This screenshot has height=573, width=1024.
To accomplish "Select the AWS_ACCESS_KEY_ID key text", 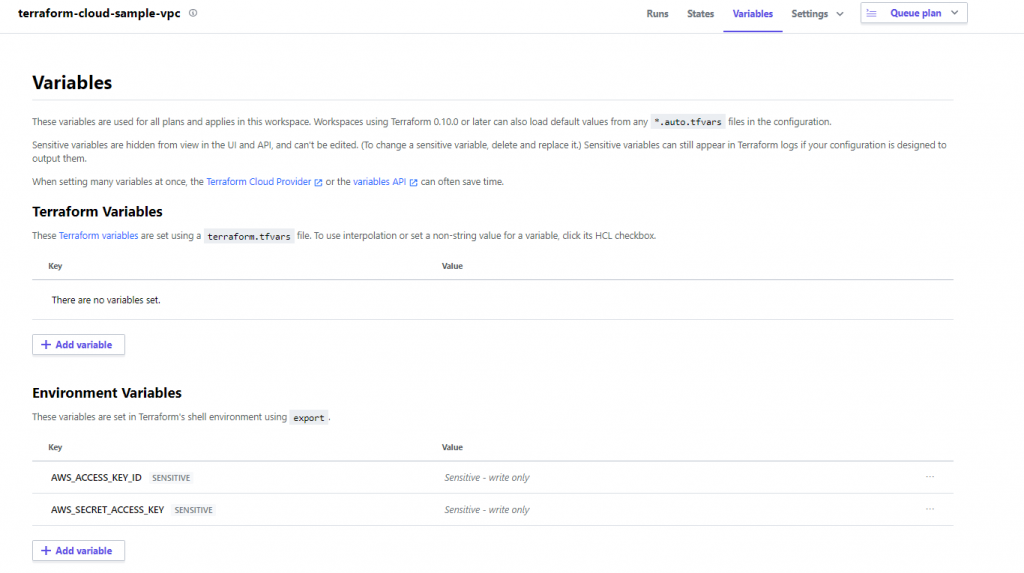I will (x=96, y=478).
